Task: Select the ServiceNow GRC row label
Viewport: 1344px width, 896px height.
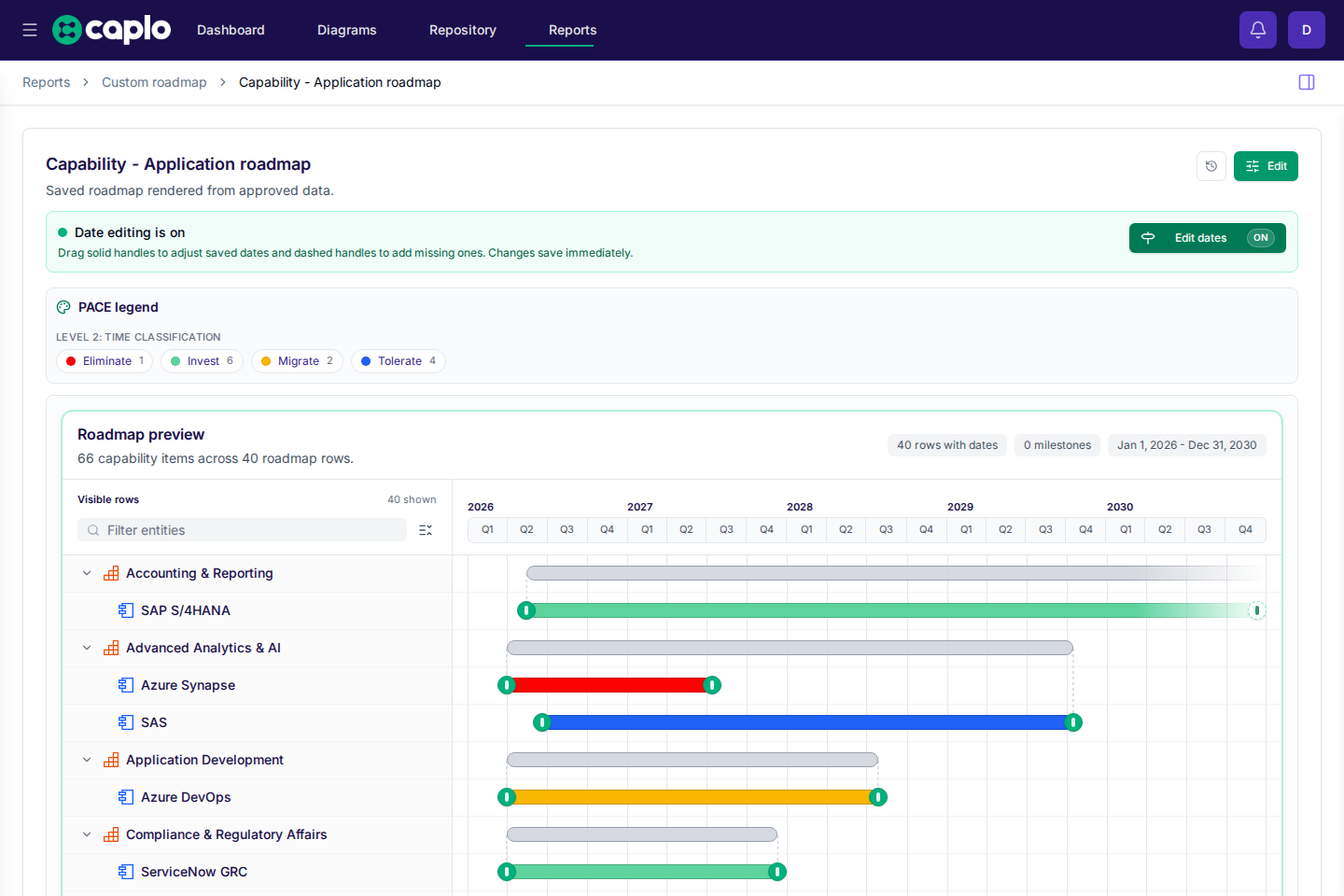Action: tap(194, 872)
